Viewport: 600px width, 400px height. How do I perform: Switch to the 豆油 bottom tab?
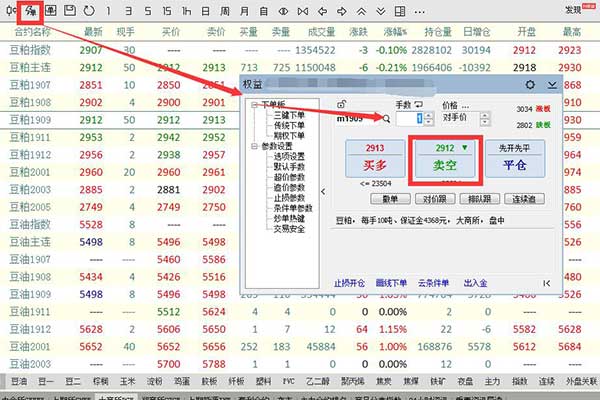click(x=19, y=381)
